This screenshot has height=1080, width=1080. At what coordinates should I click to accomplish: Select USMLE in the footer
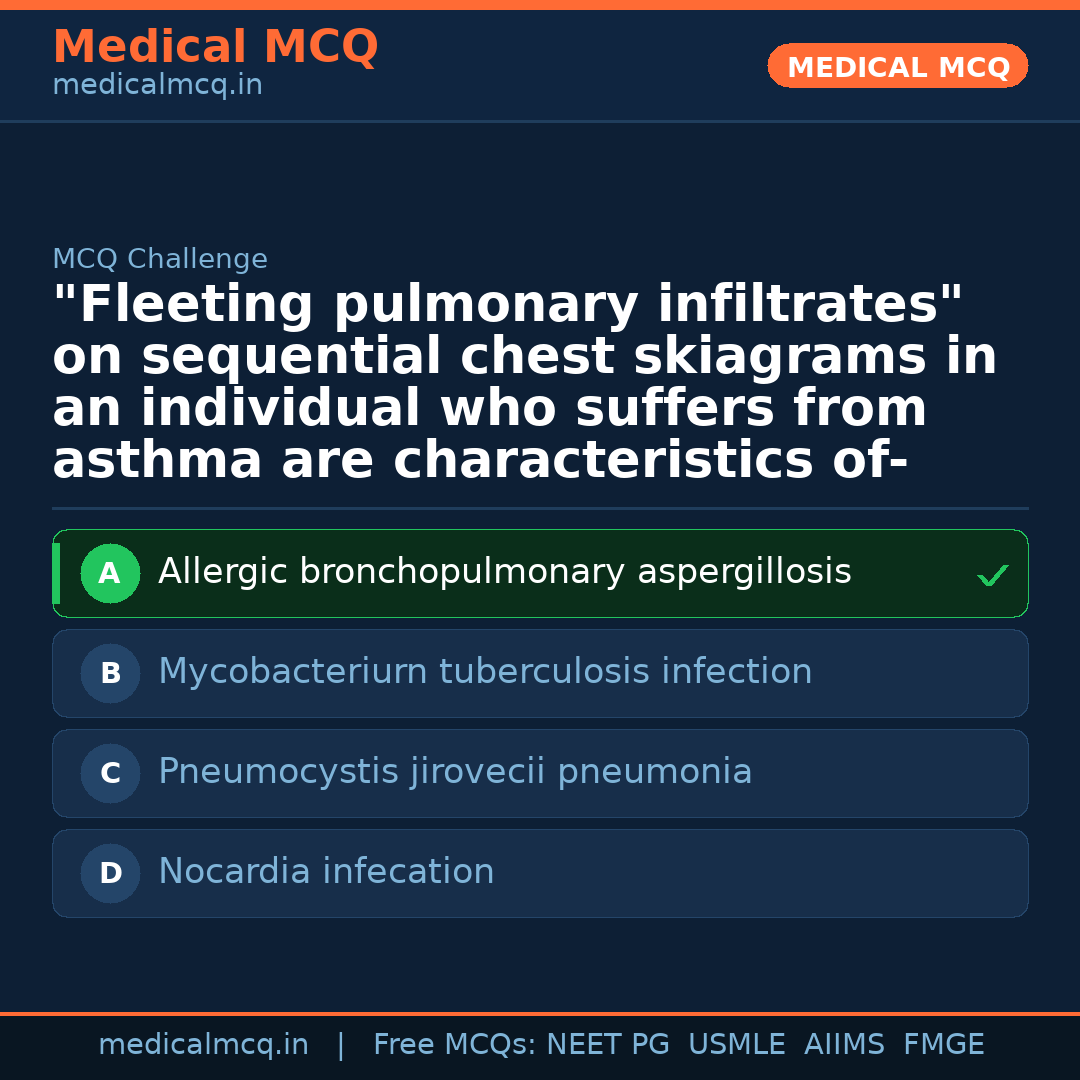point(737,1045)
